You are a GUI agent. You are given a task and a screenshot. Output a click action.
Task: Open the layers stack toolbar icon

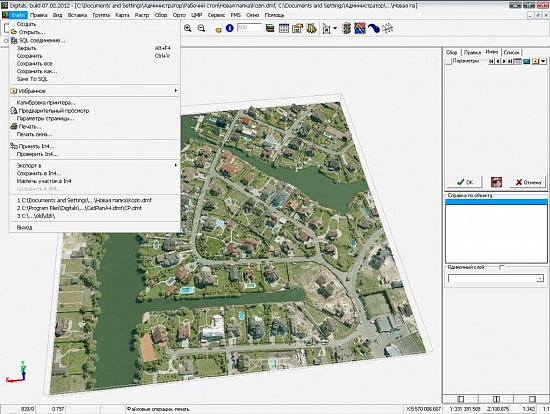270,28
